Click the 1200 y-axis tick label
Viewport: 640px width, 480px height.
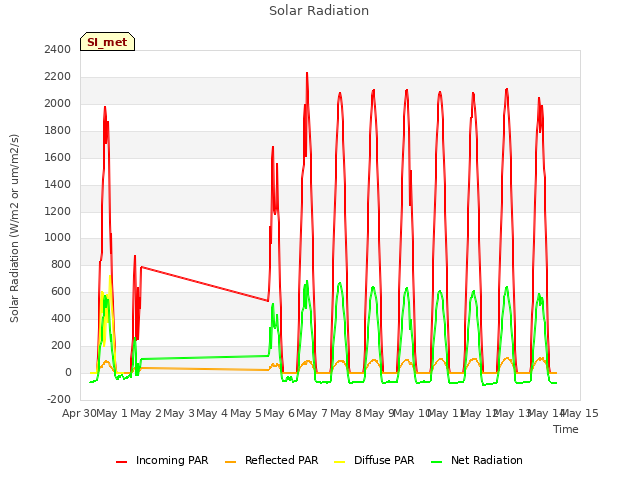[x=58, y=211]
